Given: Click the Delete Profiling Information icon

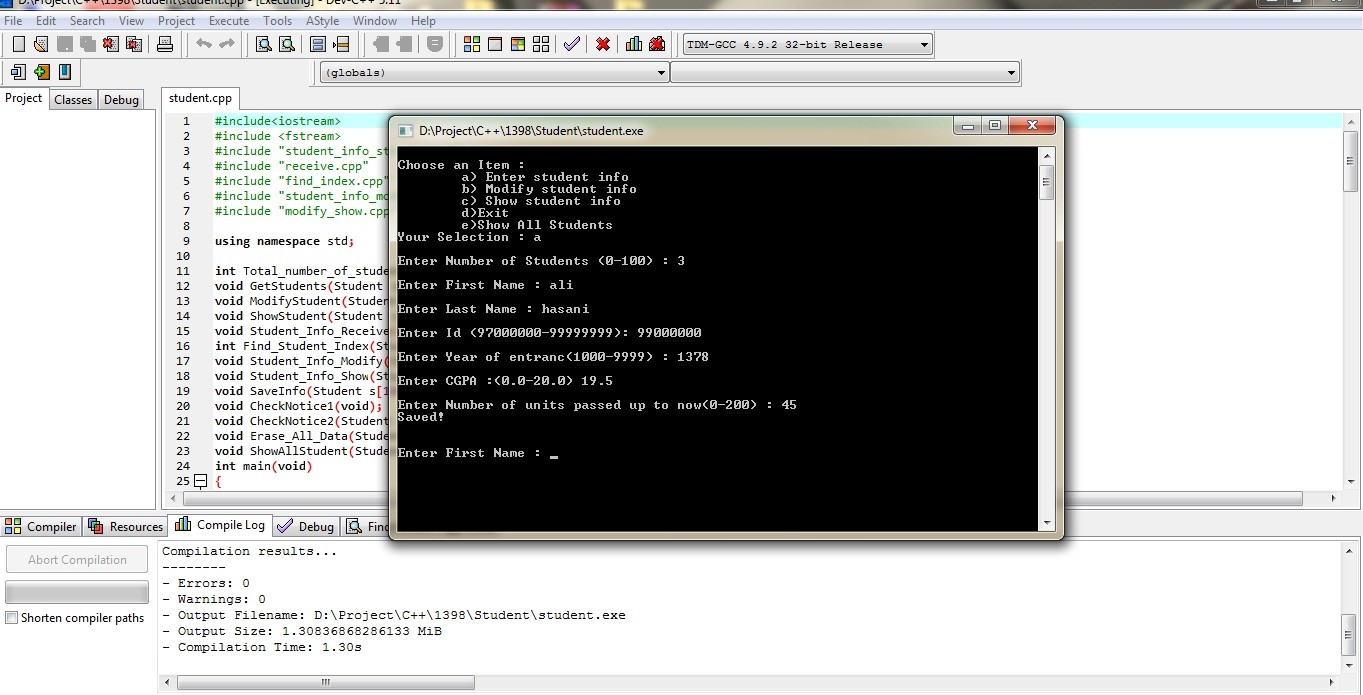Looking at the screenshot, I should 657,44.
